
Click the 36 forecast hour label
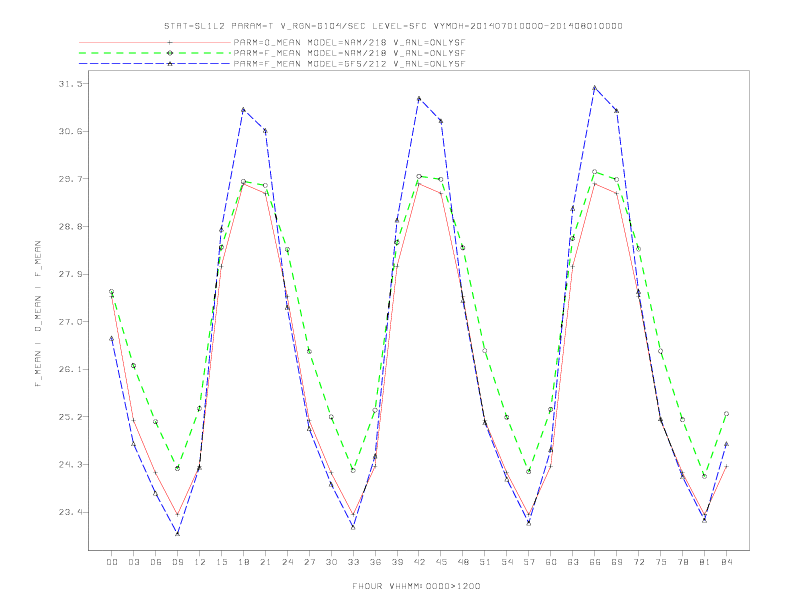tap(375, 562)
